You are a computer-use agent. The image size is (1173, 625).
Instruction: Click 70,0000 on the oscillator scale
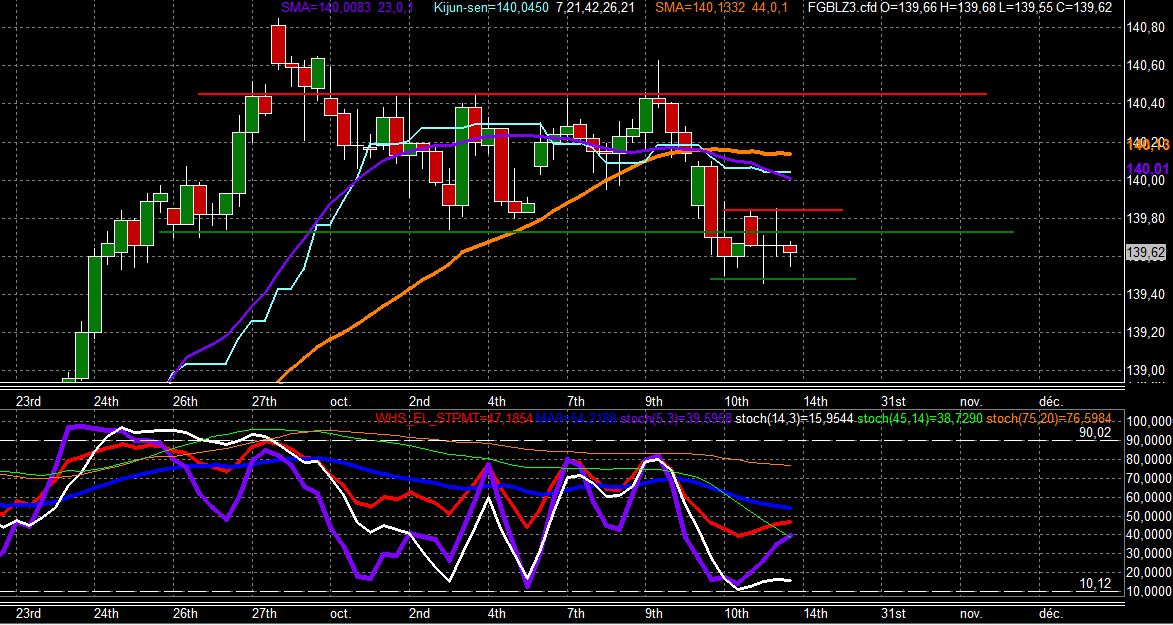click(1148, 478)
